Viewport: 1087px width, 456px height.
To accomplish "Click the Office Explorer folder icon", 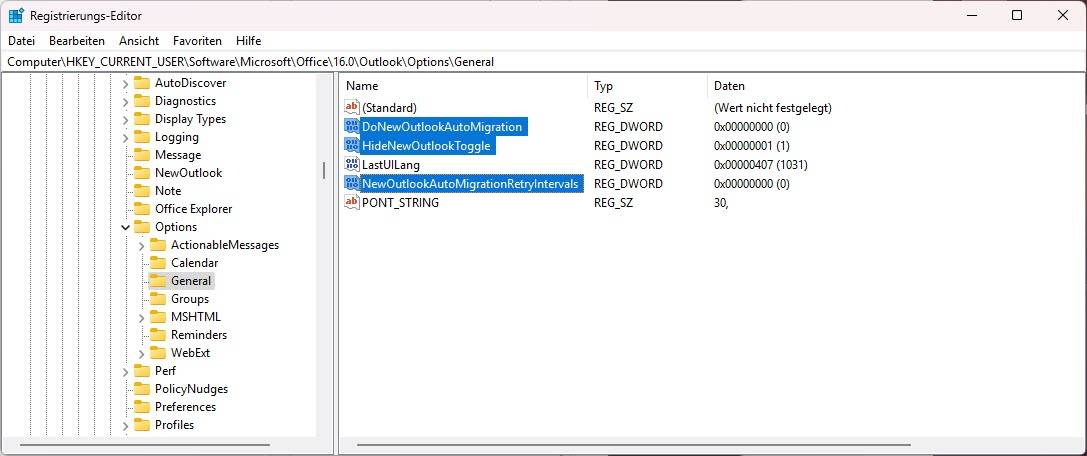I will [x=141, y=209].
